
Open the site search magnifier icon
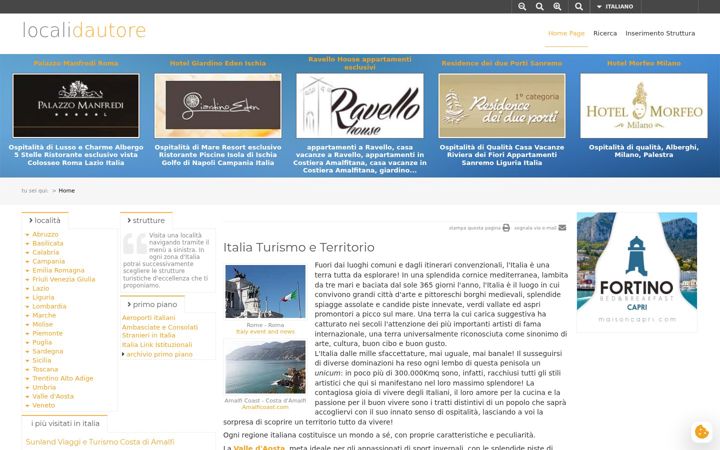[x=579, y=6]
